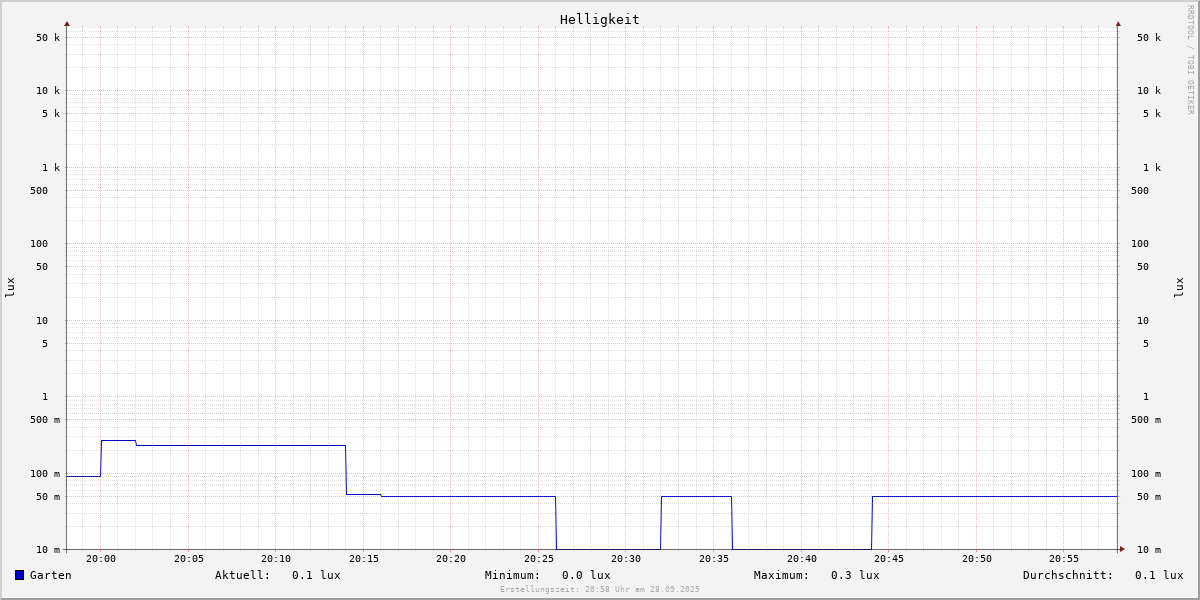The width and height of the screenshot is (1200, 600).
Task: Click the 20:25 time axis label
Action: 539,559
